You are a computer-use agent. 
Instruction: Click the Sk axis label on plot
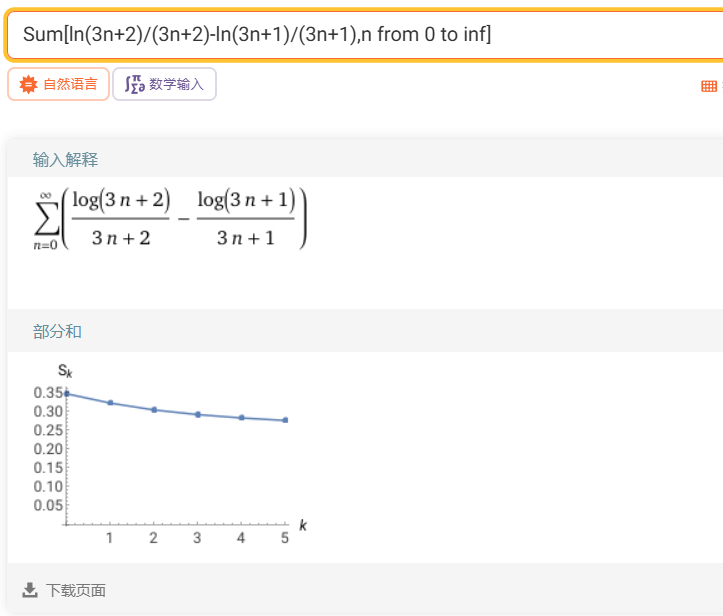tap(65, 371)
